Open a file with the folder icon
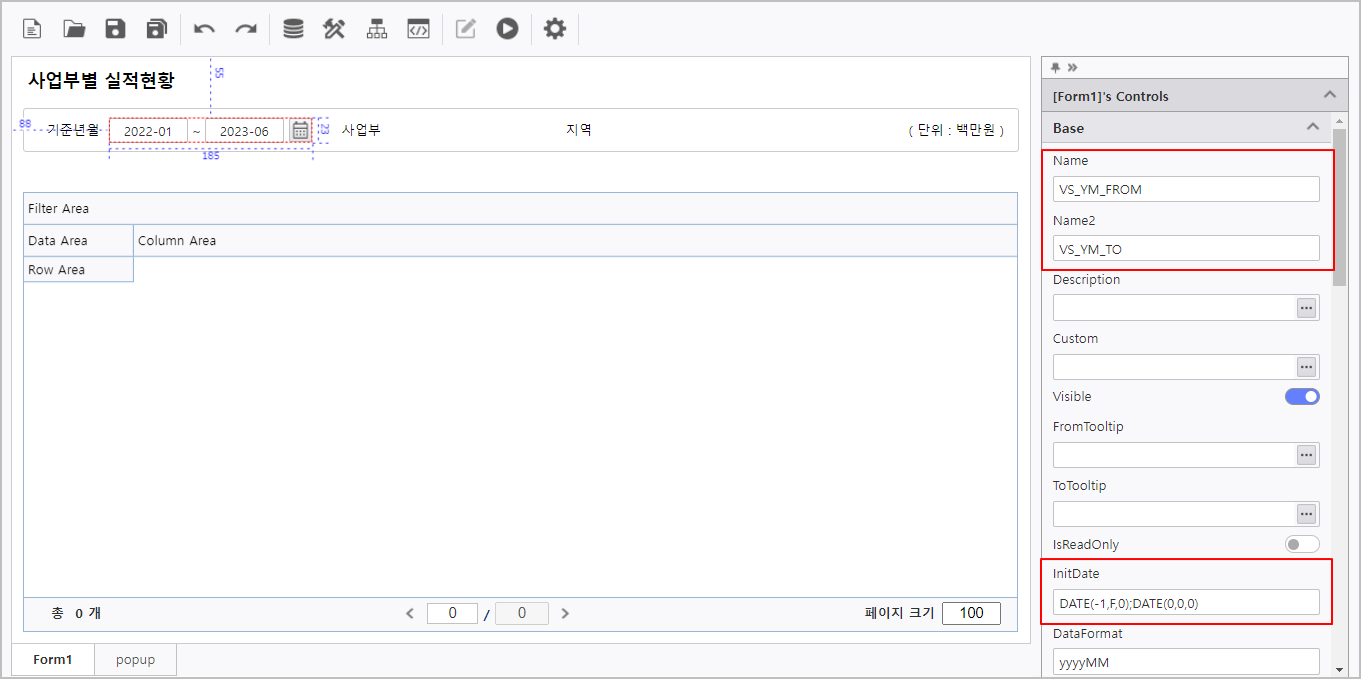This screenshot has height=679, width=1361. tap(74, 29)
